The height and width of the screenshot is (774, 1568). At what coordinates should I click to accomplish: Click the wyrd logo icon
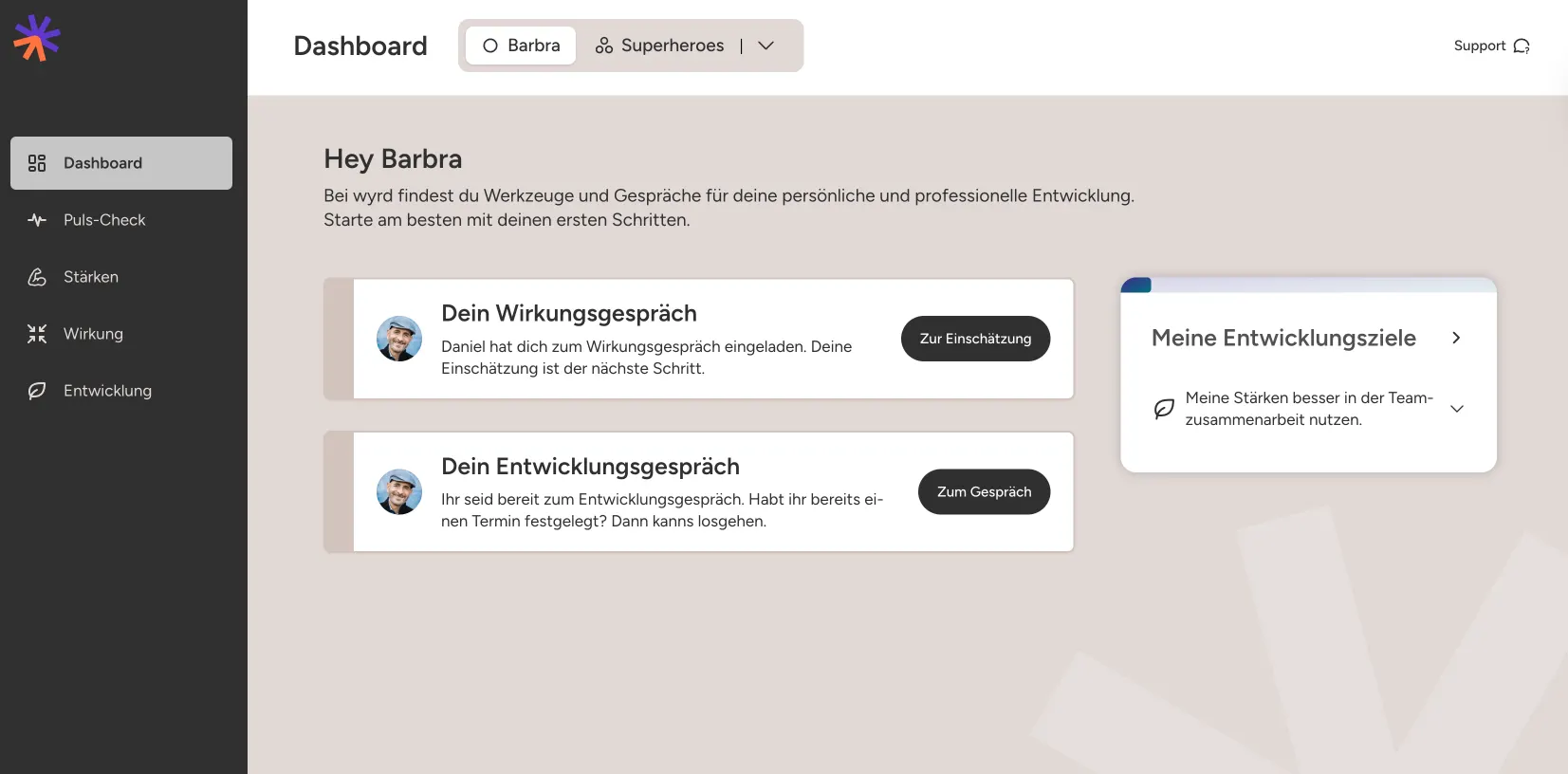(x=36, y=38)
